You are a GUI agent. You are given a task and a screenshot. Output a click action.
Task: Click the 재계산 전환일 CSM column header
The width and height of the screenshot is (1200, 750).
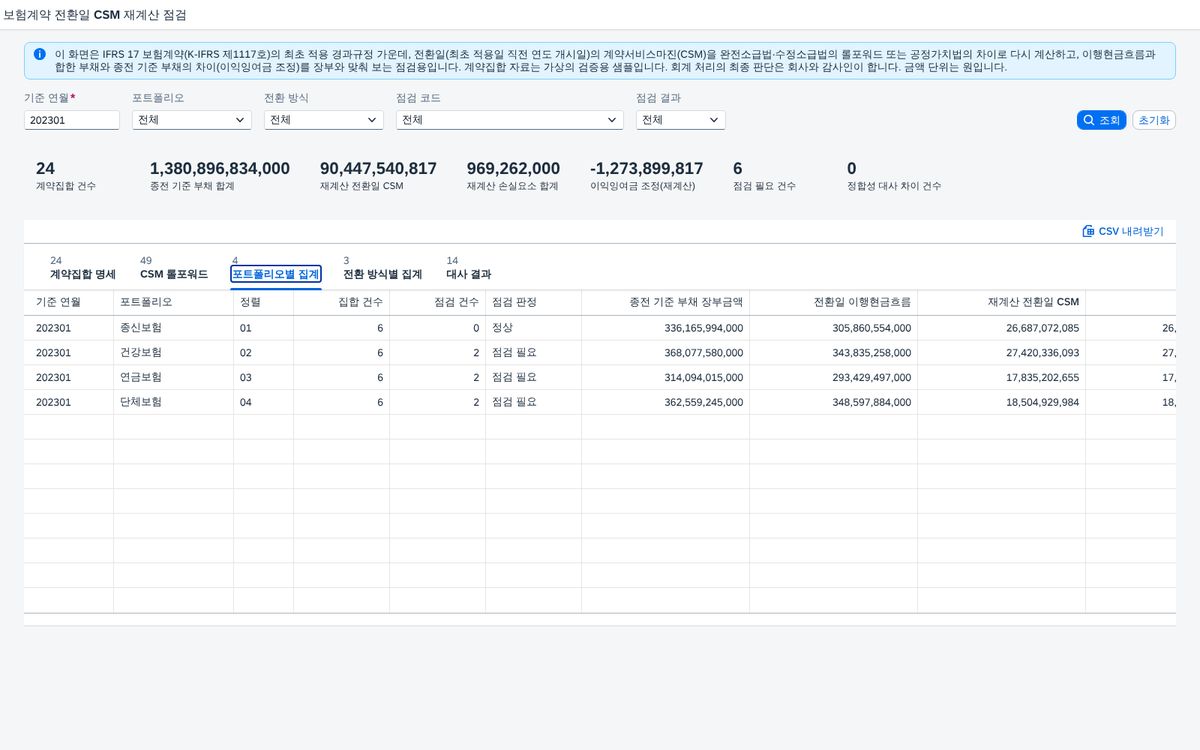[x=1002, y=302]
